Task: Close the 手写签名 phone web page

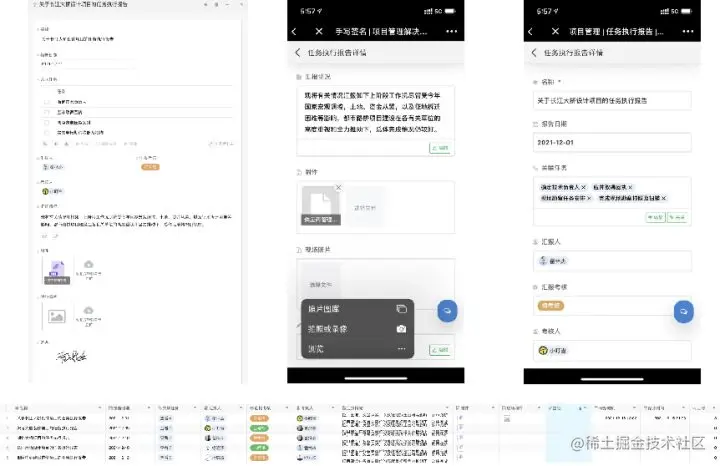Action: coord(319,31)
